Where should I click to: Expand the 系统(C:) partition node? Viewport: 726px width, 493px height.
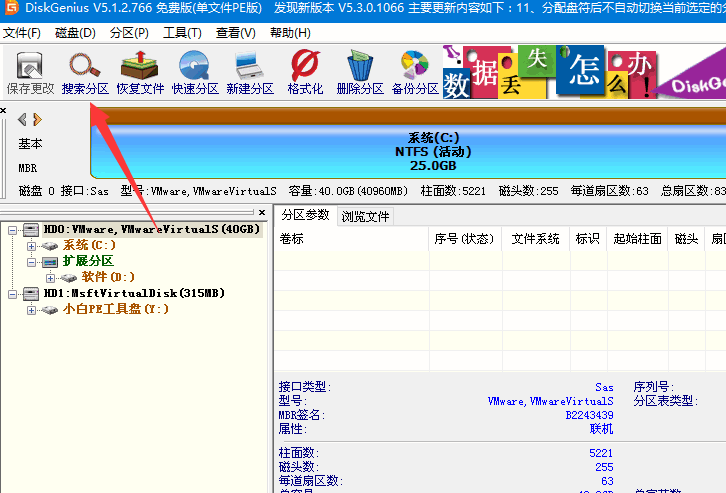[31, 246]
